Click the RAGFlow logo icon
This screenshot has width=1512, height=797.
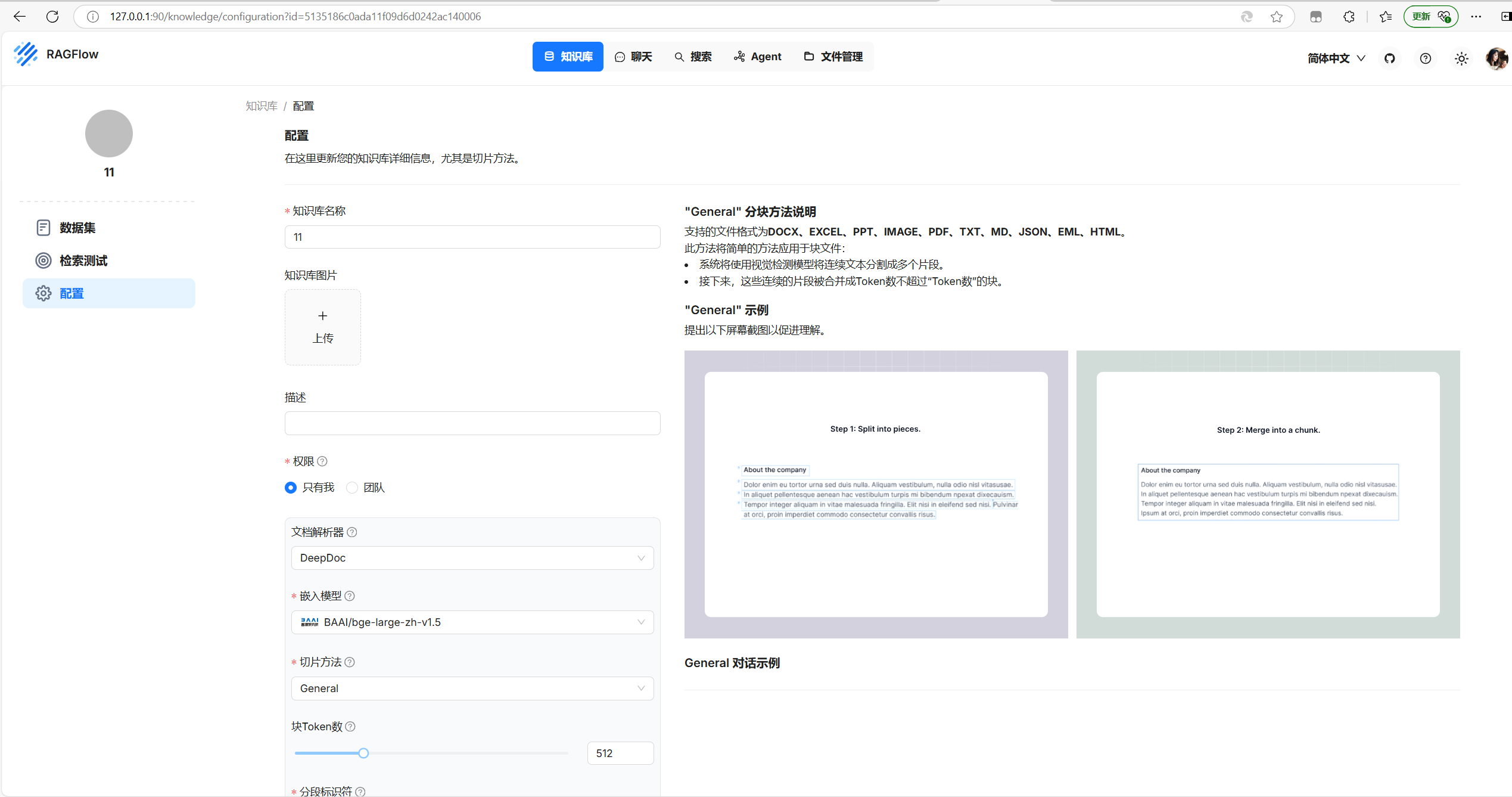pyautogui.click(x=26, y=54)
